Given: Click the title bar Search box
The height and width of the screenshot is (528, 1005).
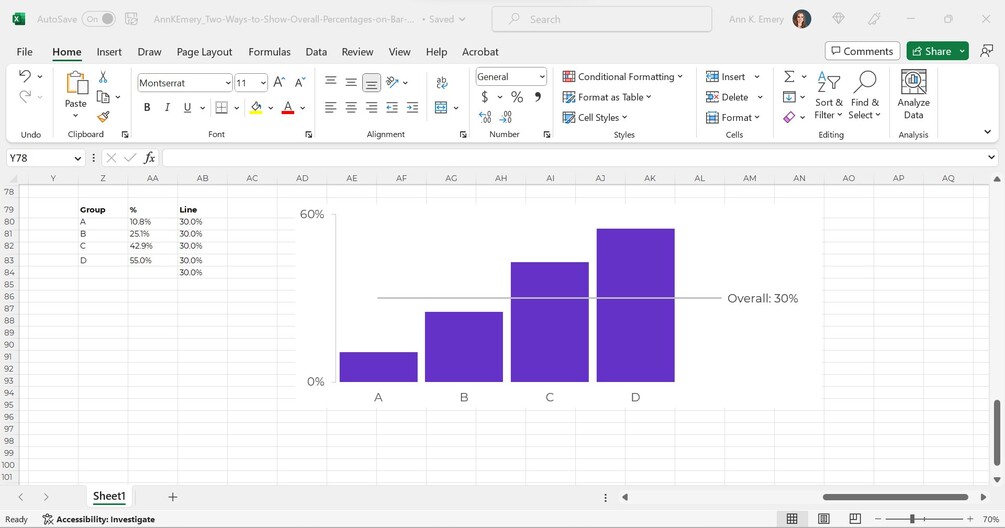Looking at the screenshot, I should click(x=601, y=19).
